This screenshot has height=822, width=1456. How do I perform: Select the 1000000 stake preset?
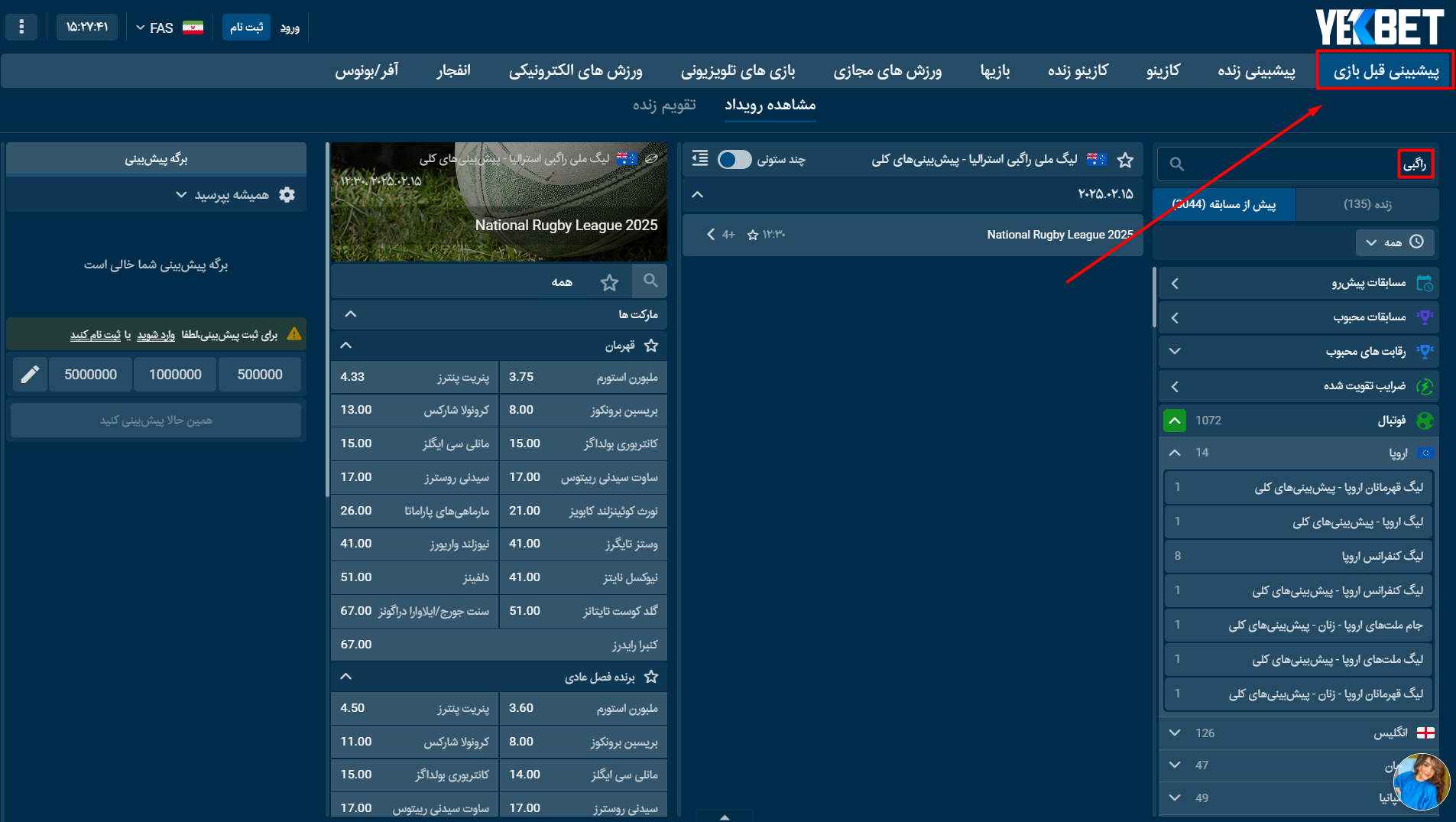pyautogui.click(x=175, y=375)
